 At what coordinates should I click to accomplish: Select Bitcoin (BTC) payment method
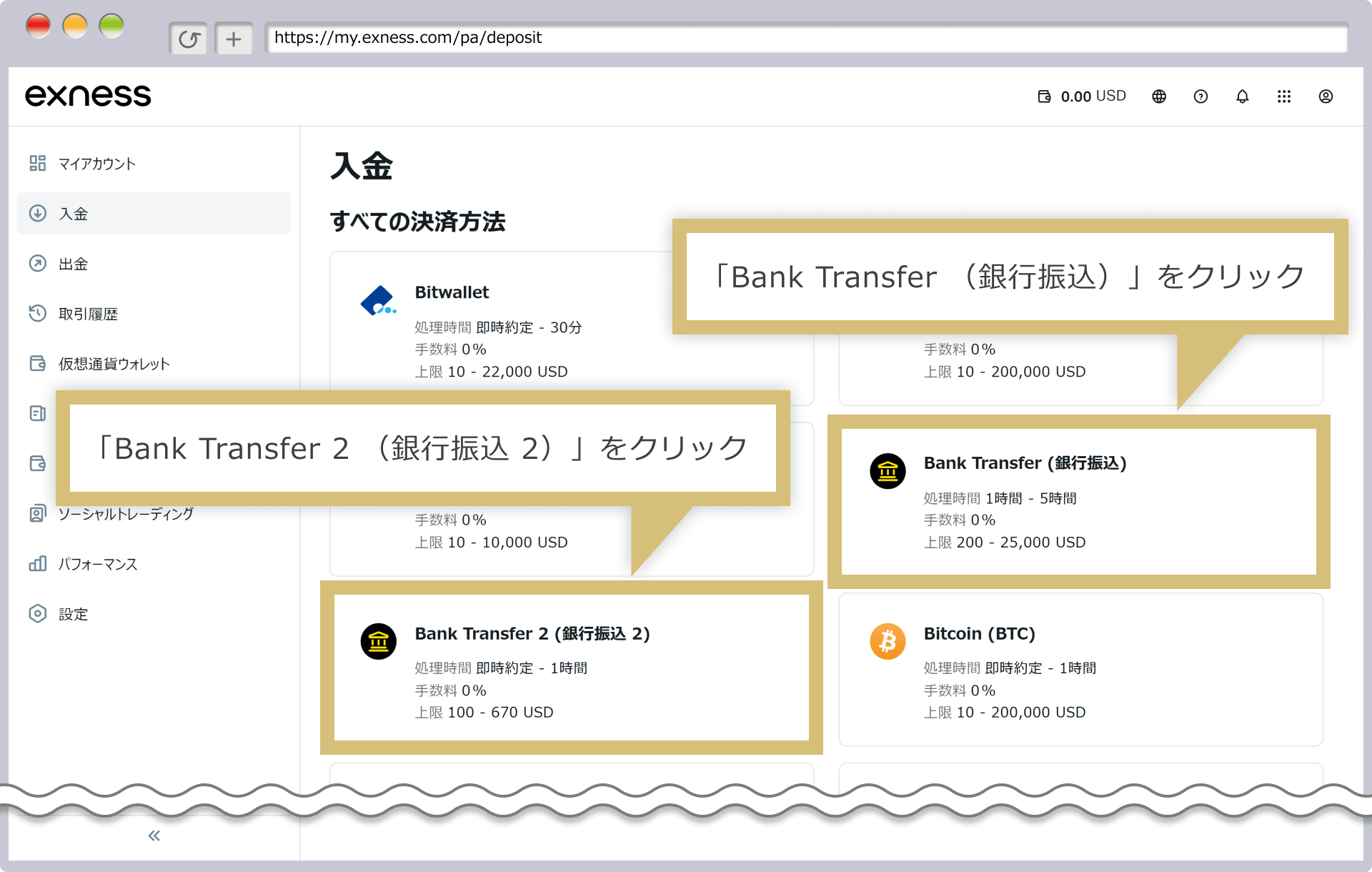pyautogui.click(x=1080, y=670)
